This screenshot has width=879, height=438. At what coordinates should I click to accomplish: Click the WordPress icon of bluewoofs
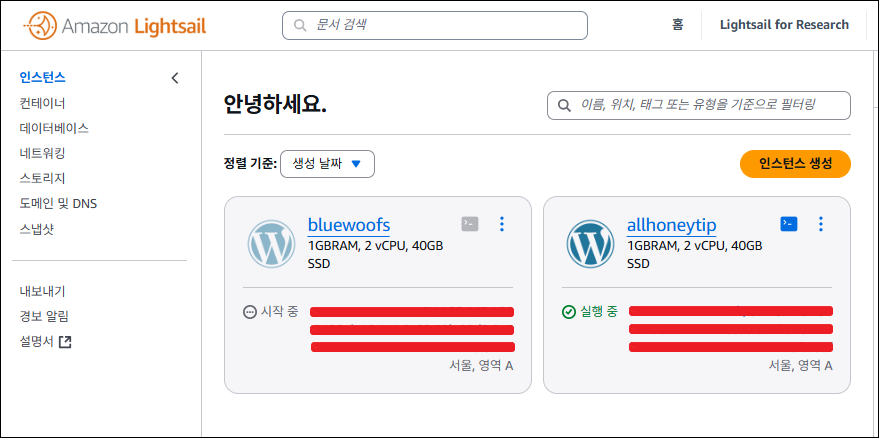(271, 243)
